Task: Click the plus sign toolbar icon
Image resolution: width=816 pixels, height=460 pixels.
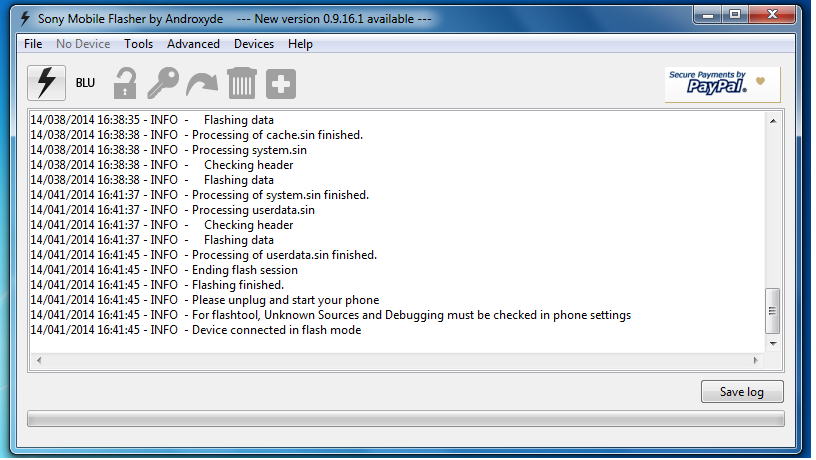Action: pos(281,83)
